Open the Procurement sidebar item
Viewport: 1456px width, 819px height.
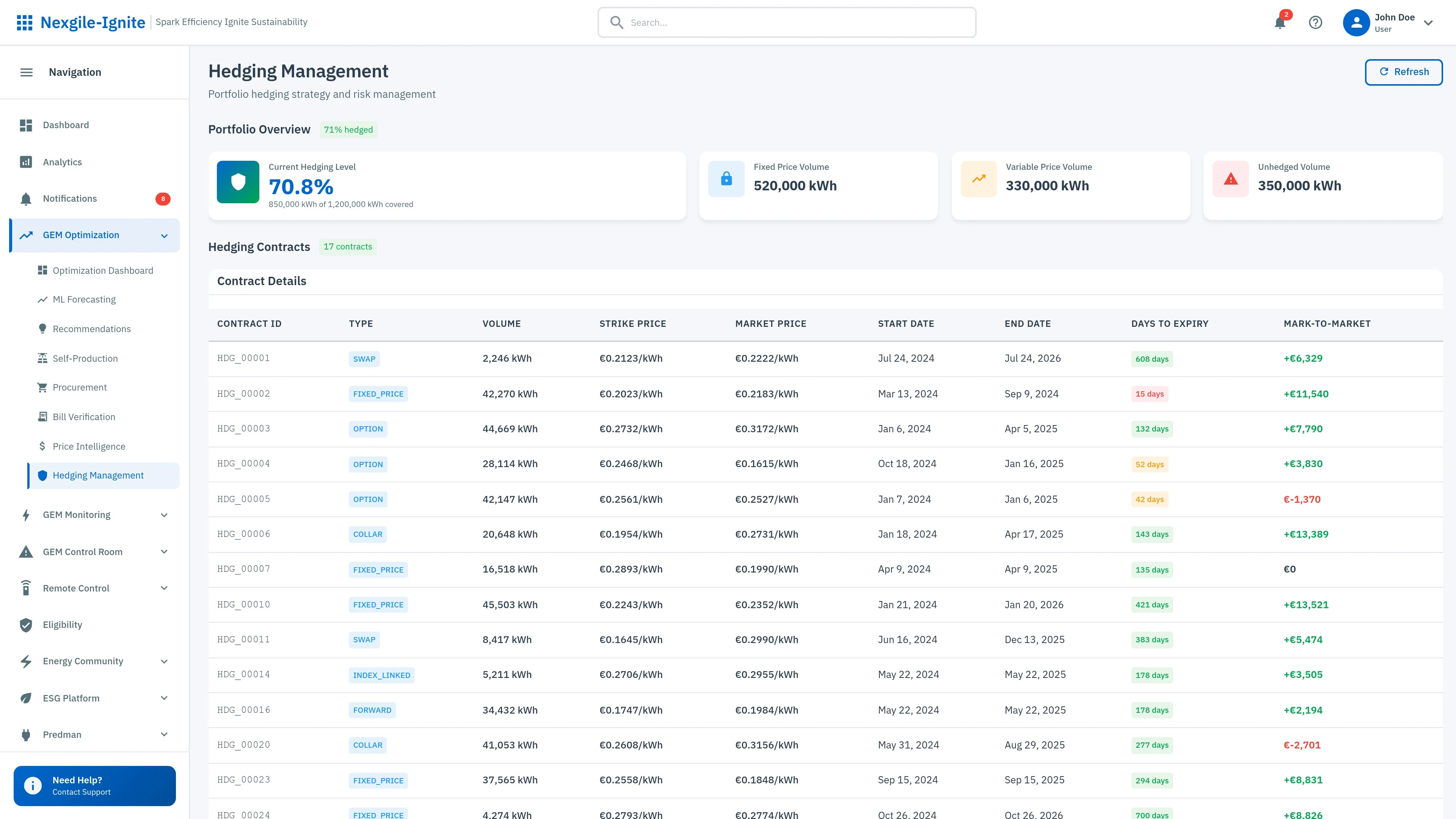80,388
